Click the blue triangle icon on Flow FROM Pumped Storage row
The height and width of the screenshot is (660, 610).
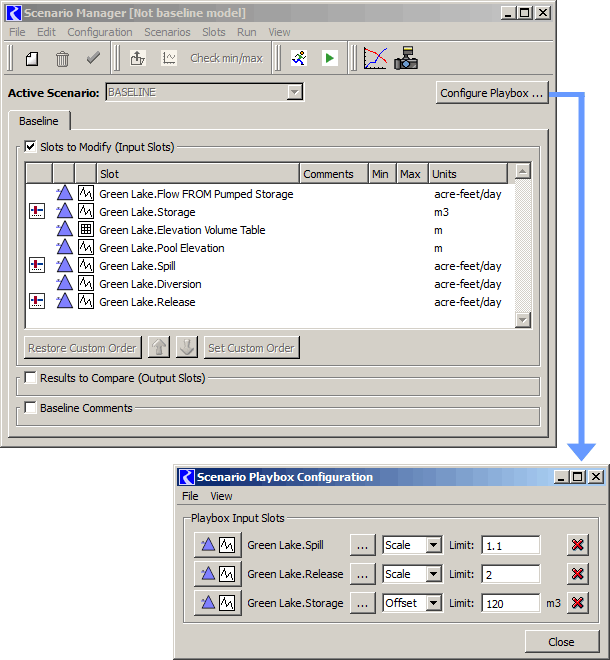[64, 193]
